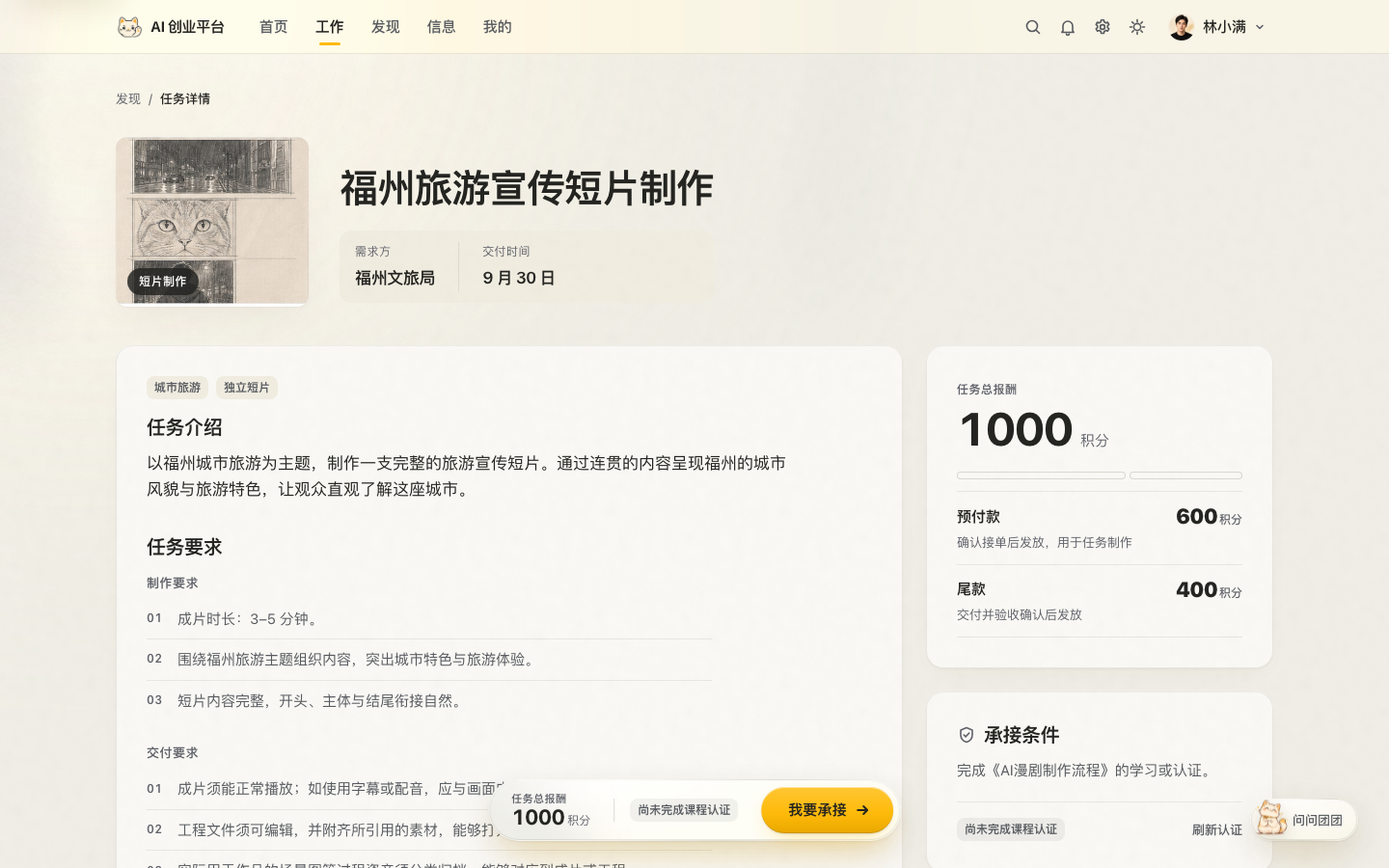Click 确认接单后发放，用于任务制作 note
1389x868 pixels.
tap(1045, 542)
